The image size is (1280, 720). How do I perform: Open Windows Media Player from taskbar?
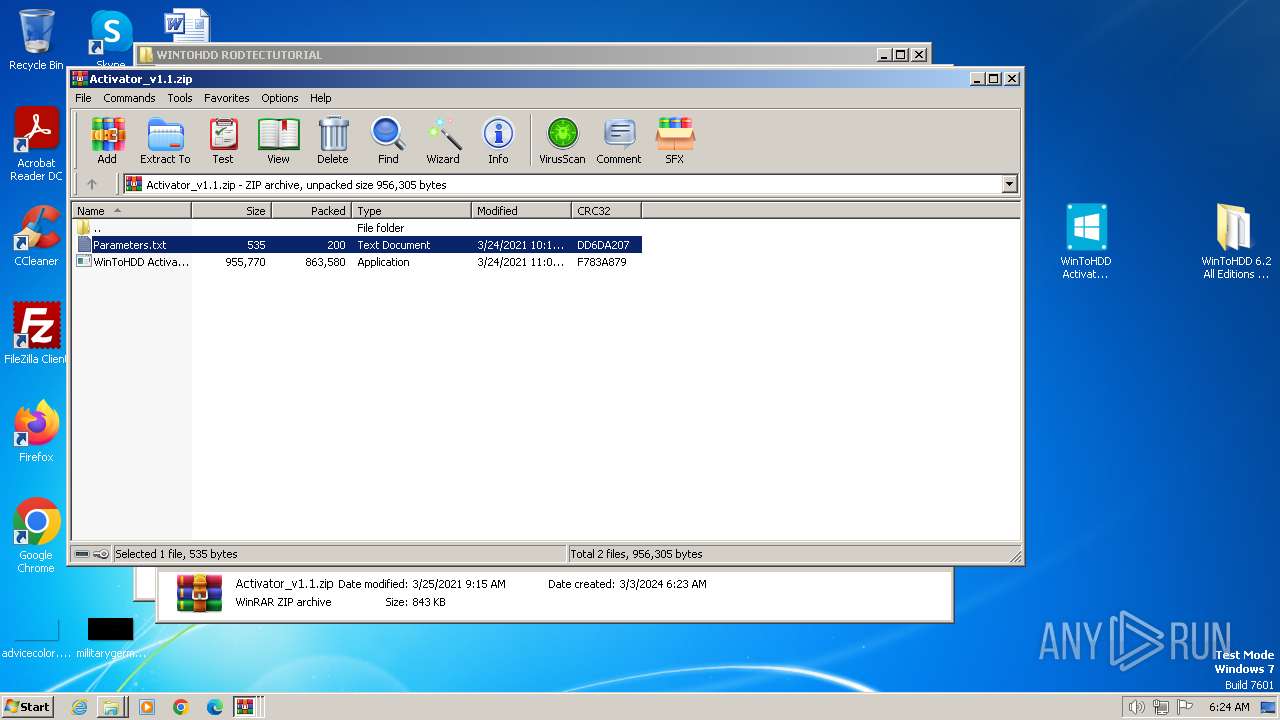(x=146, y=707)
